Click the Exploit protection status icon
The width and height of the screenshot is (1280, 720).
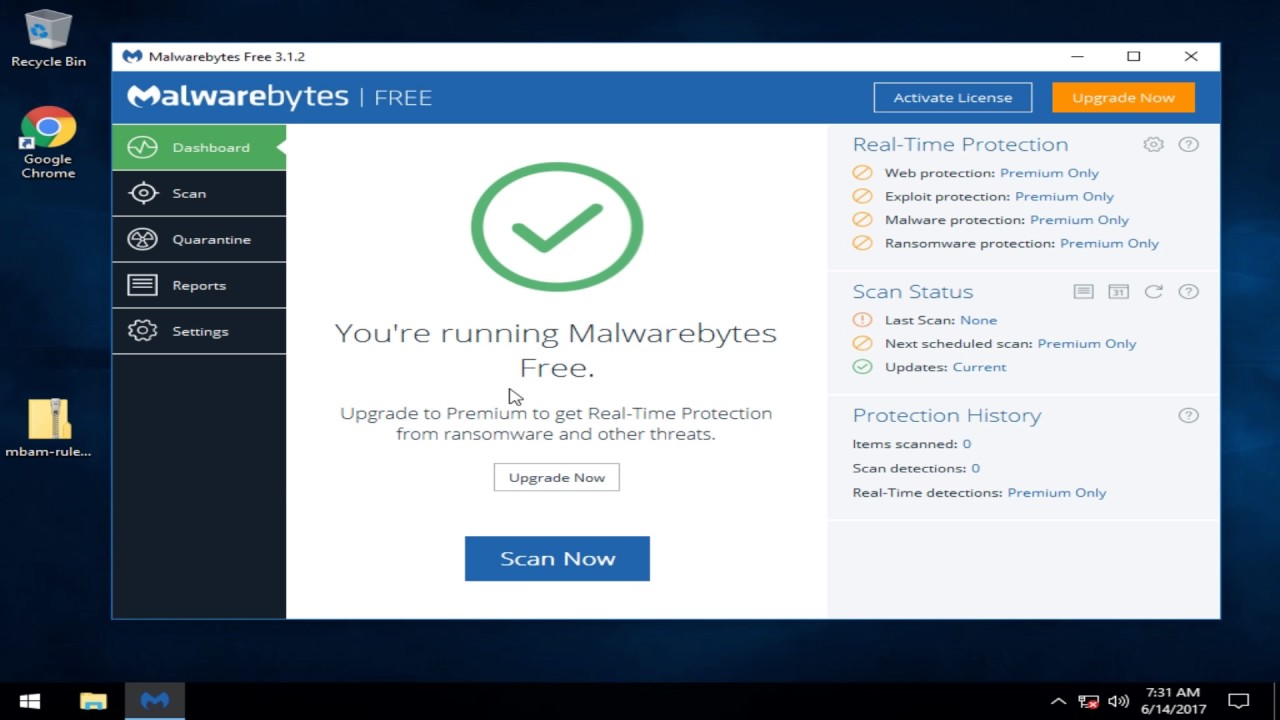click(x=862, y=196)
